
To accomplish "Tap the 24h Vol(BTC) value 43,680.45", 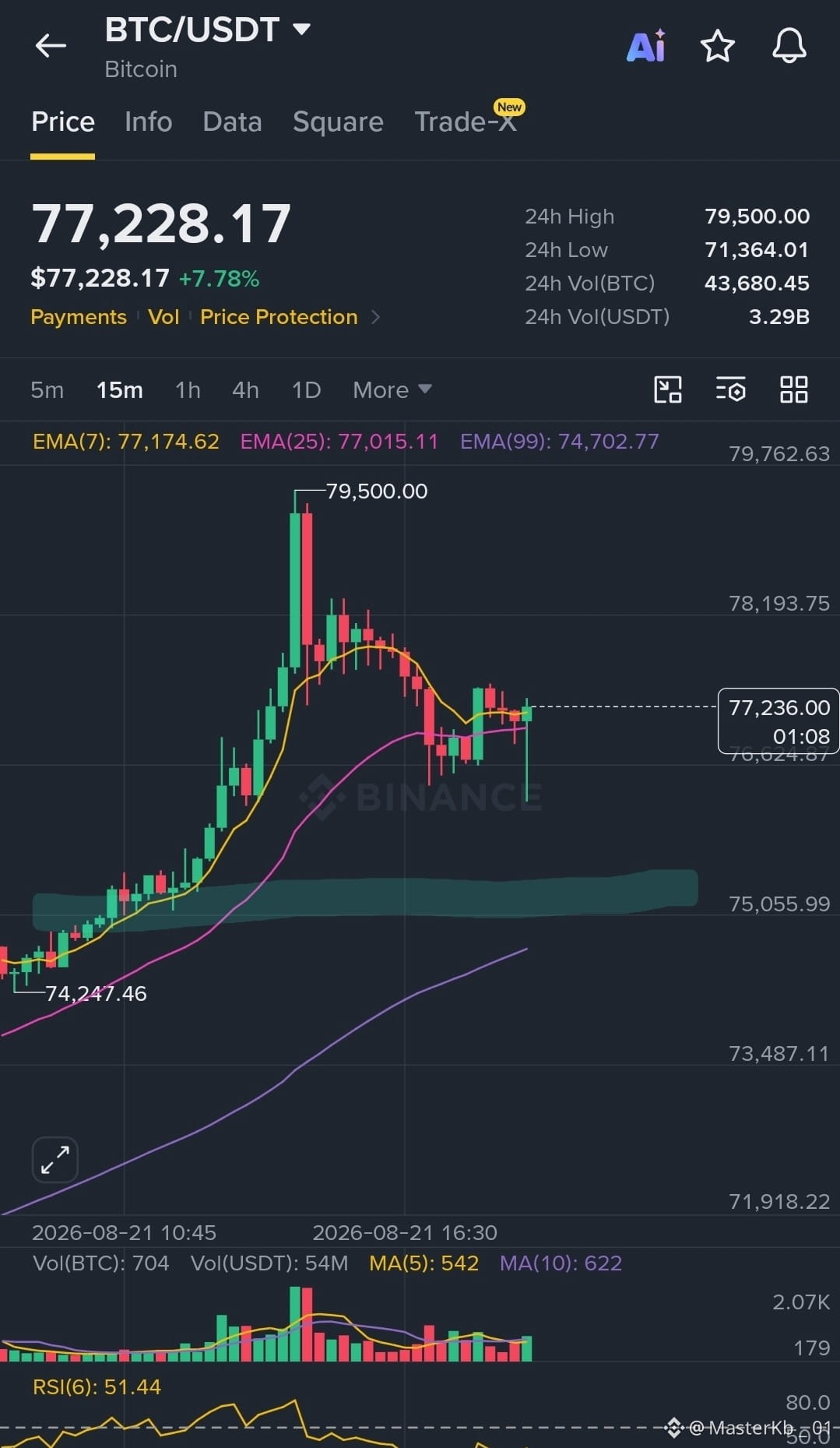I will coord(757,284).
